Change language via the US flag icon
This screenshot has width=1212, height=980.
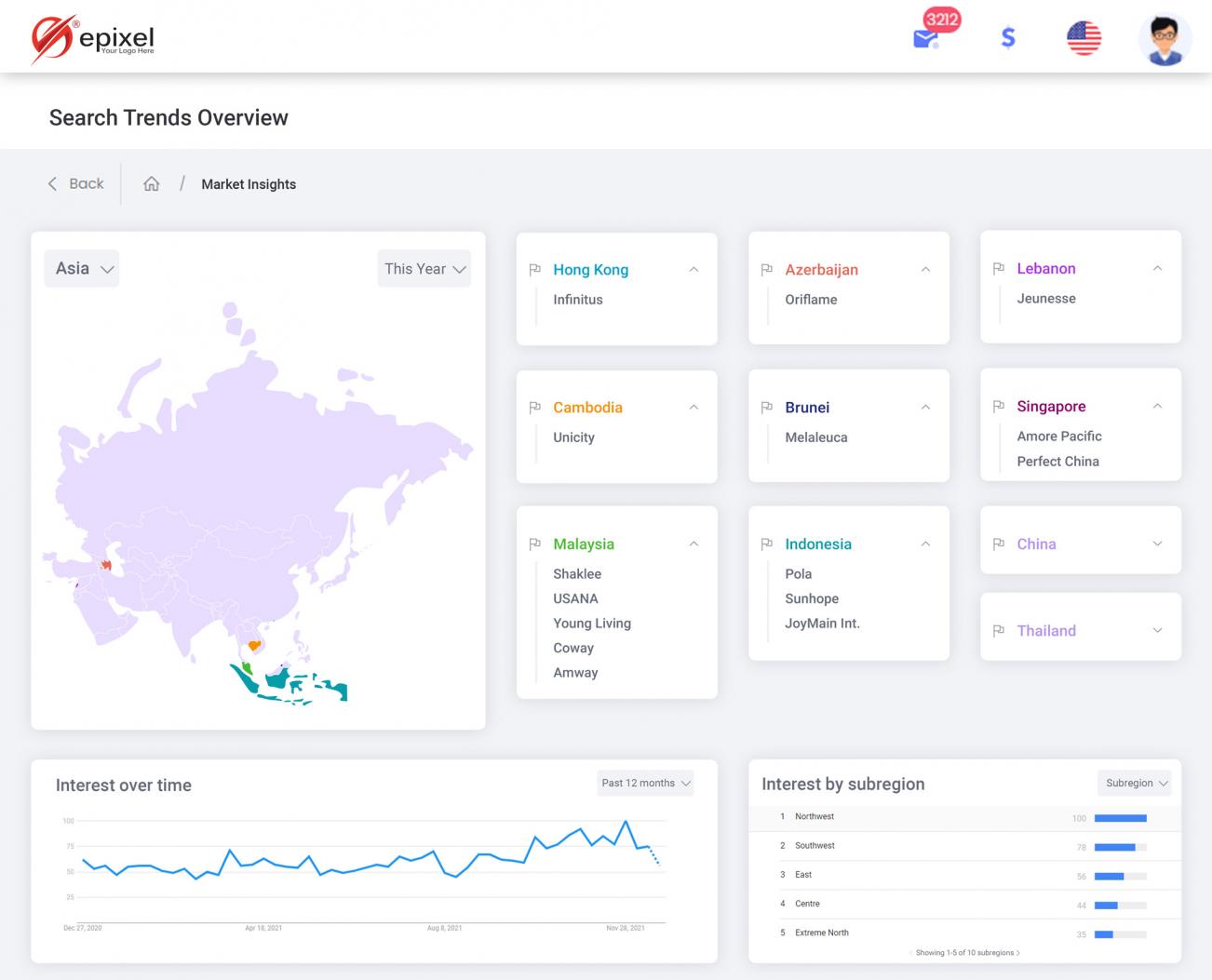1084,38
